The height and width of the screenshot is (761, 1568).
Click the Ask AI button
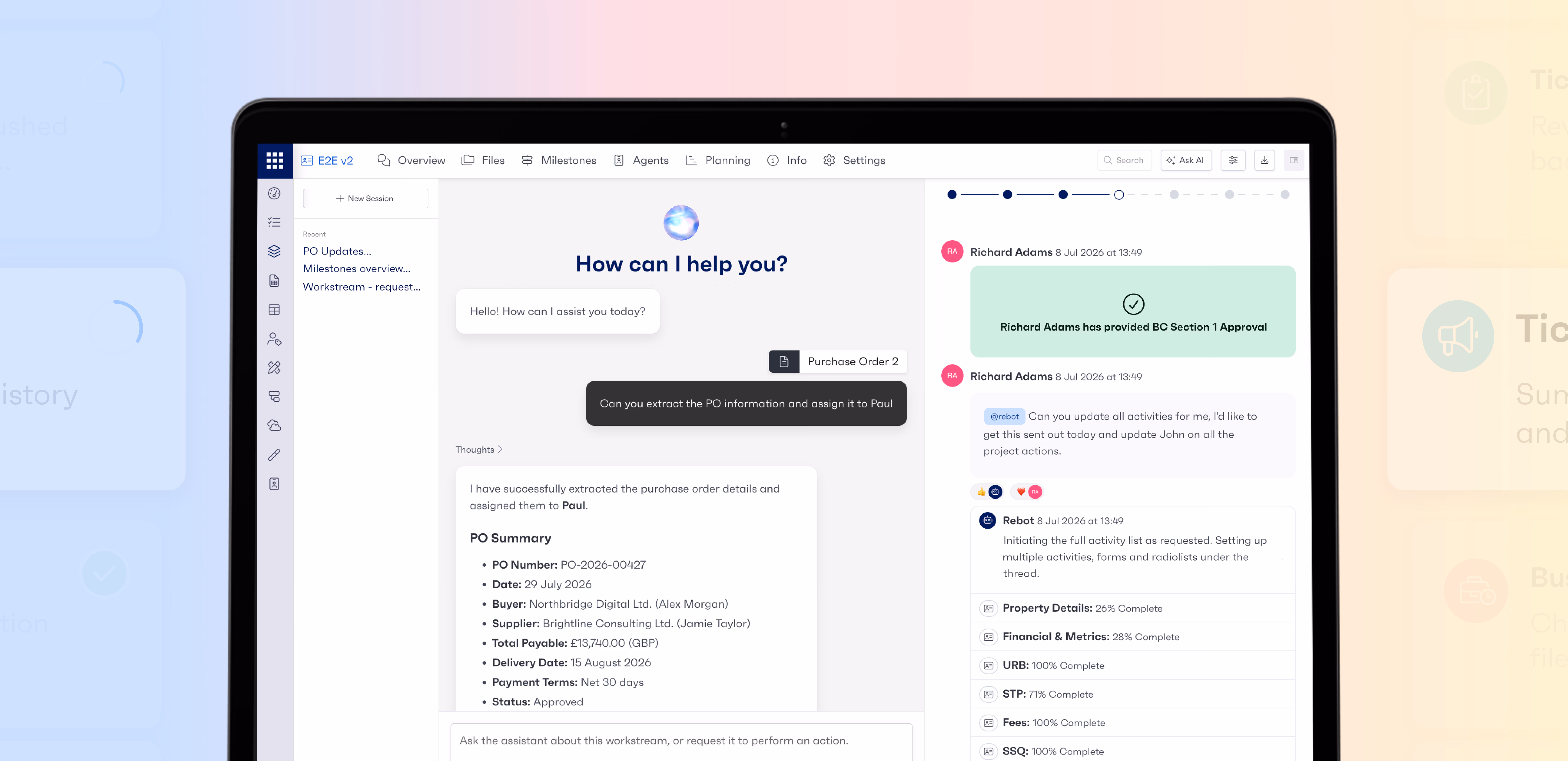point(1186,160)
